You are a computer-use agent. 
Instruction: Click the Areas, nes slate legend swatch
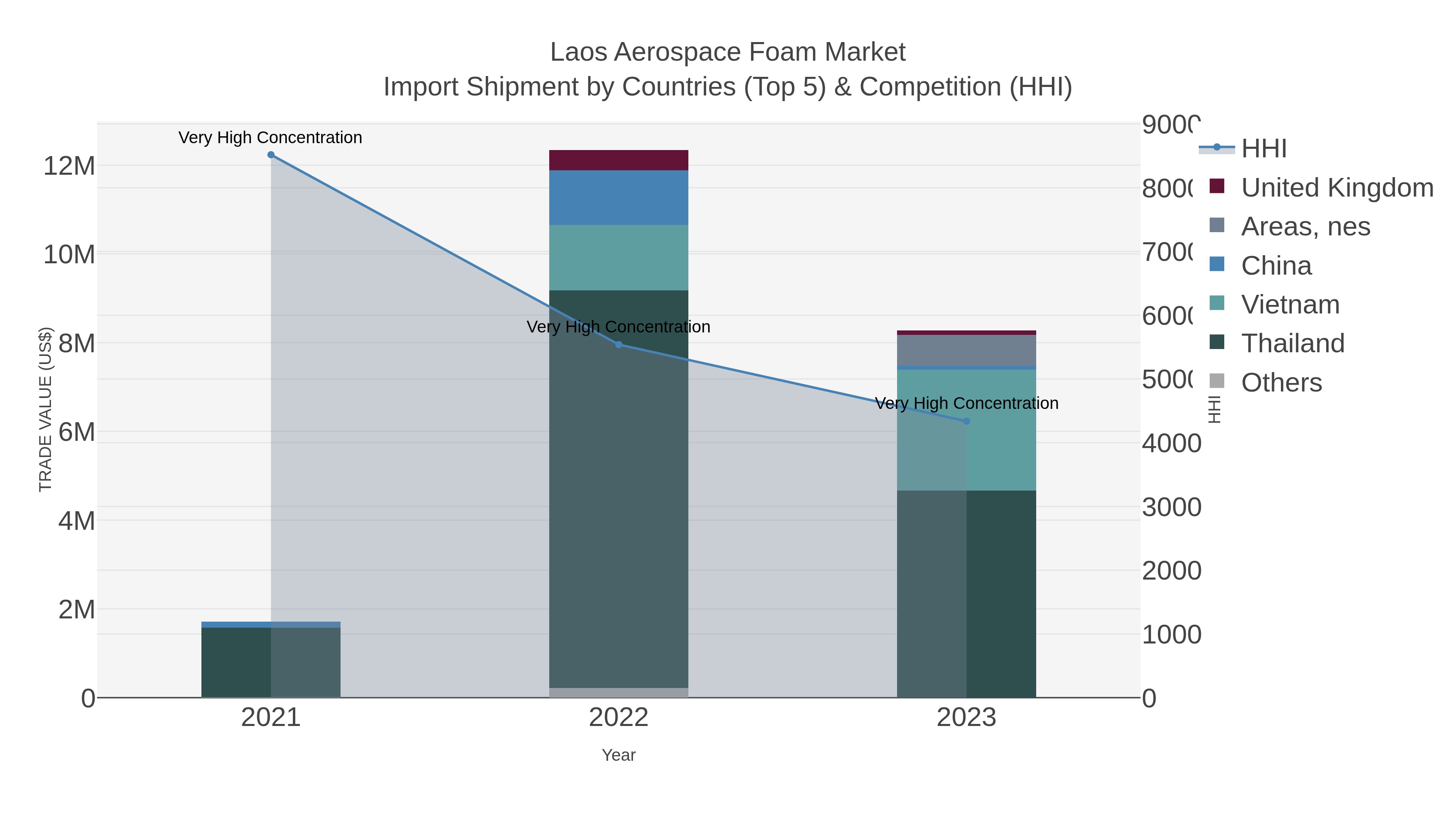click(1217, 225)
